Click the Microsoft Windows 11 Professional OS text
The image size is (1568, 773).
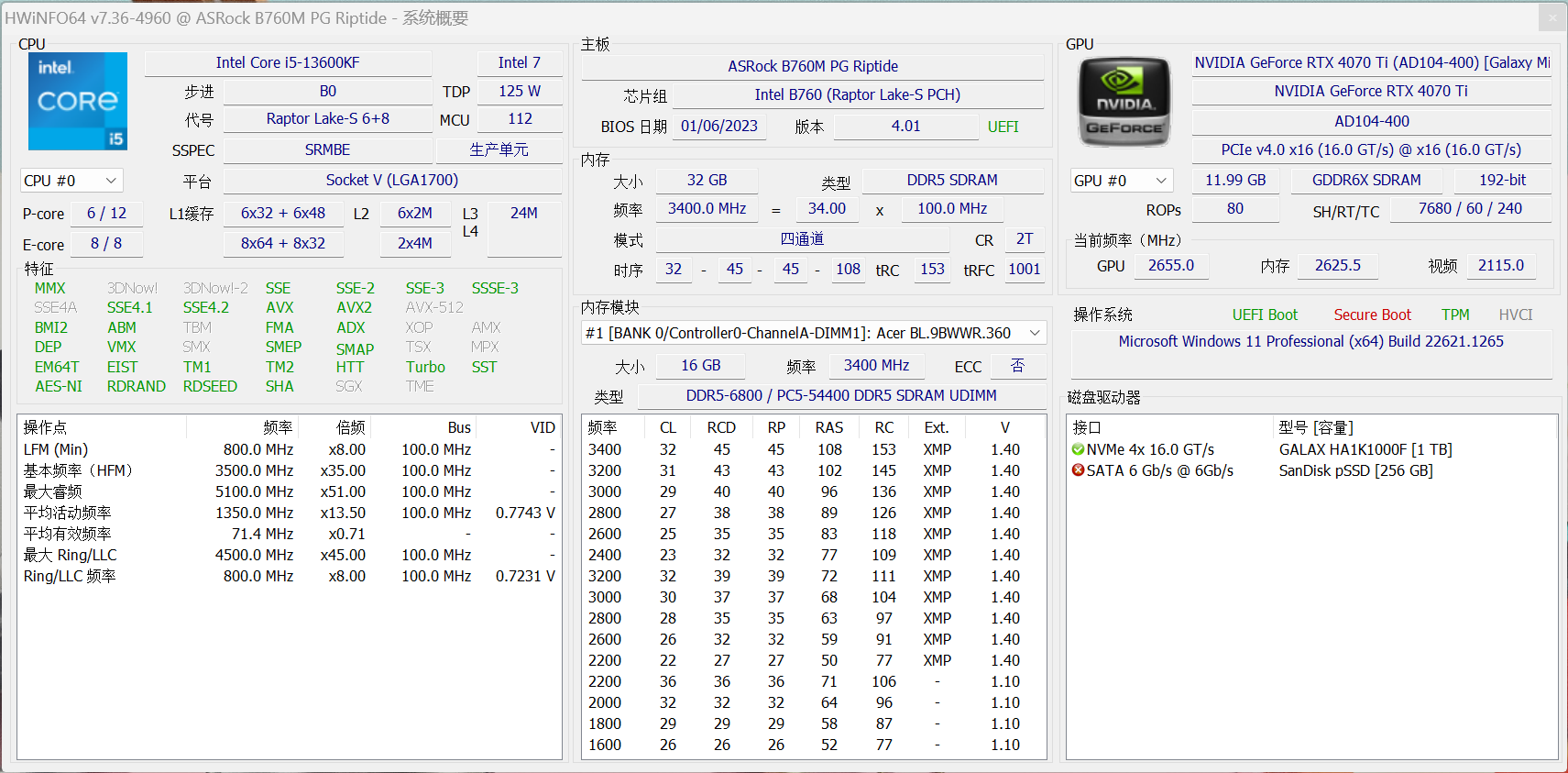click(x=1310, y=341)
